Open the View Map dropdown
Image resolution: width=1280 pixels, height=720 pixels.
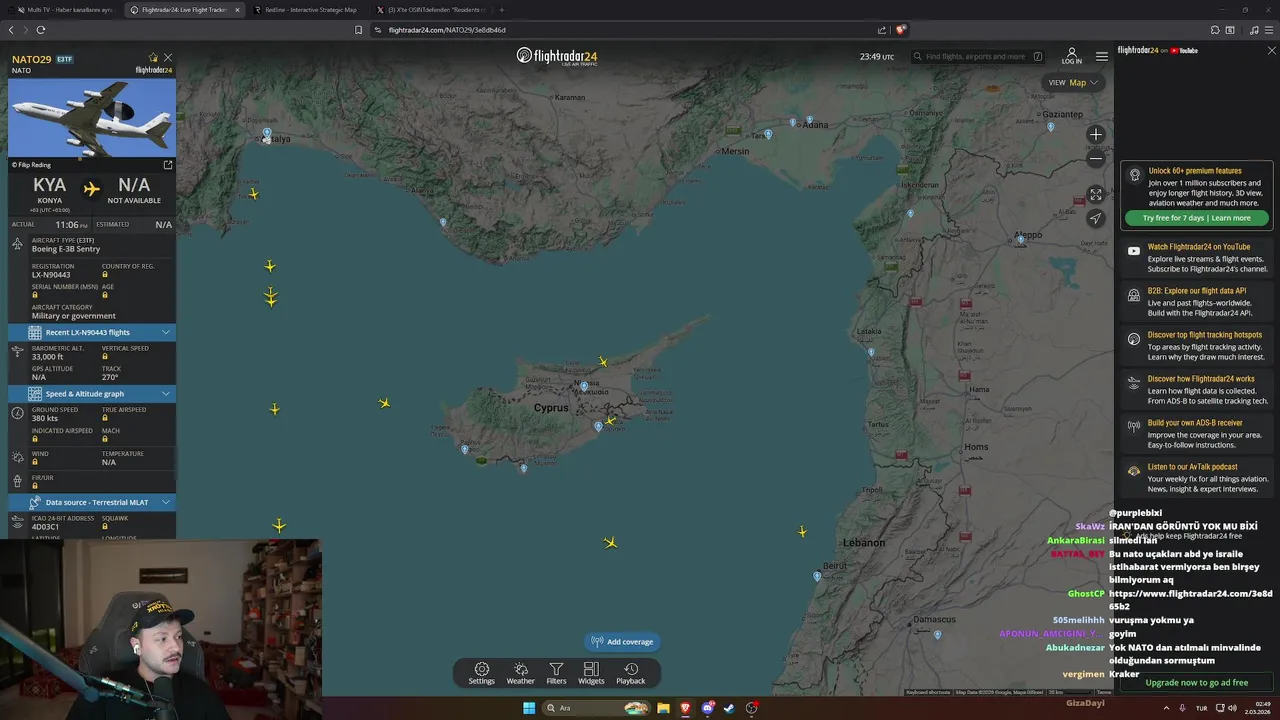[x=1073, y=83]
